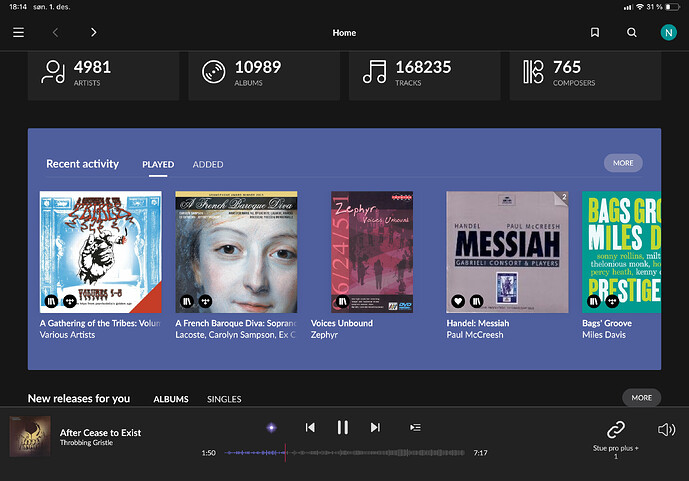This screenshot has height=481, width=689.
Task: Open bookmarks from the header
Action: [595, 33]
